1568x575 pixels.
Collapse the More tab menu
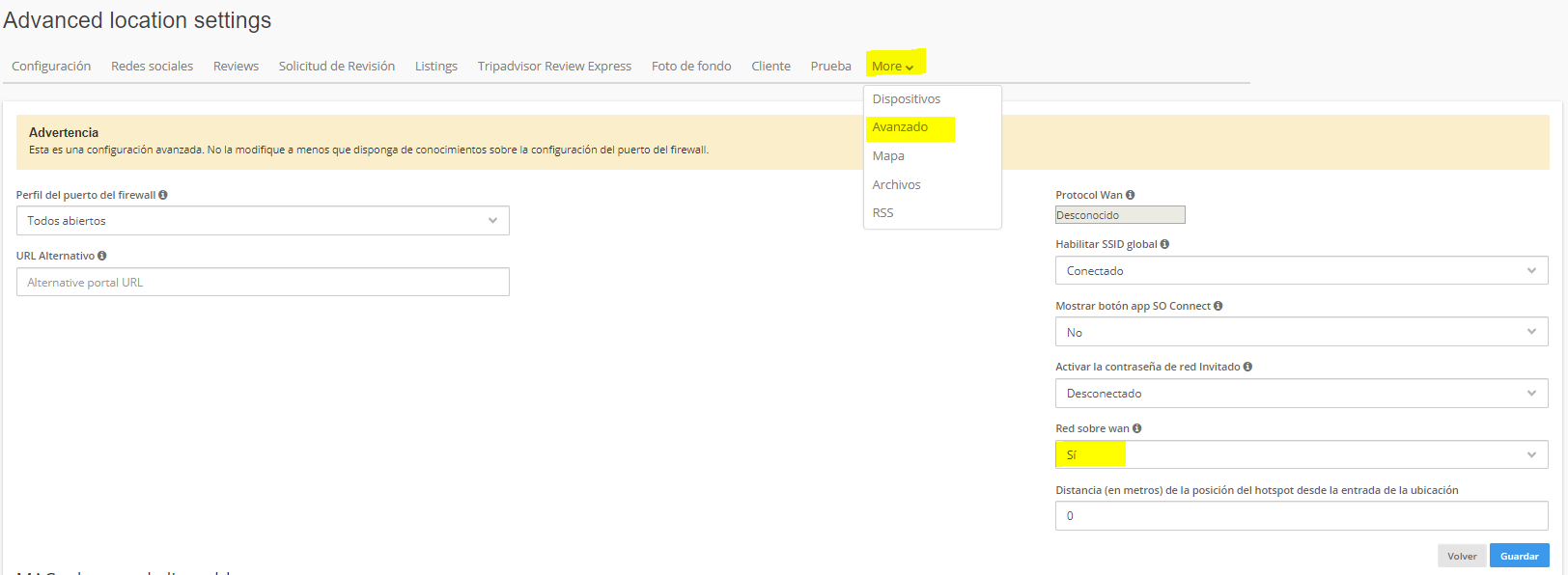coord(893,66)
